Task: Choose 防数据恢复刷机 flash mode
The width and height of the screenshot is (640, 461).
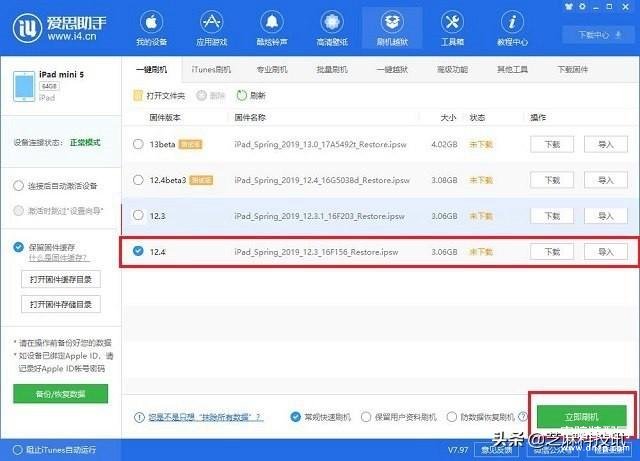Action: (452, 417)
